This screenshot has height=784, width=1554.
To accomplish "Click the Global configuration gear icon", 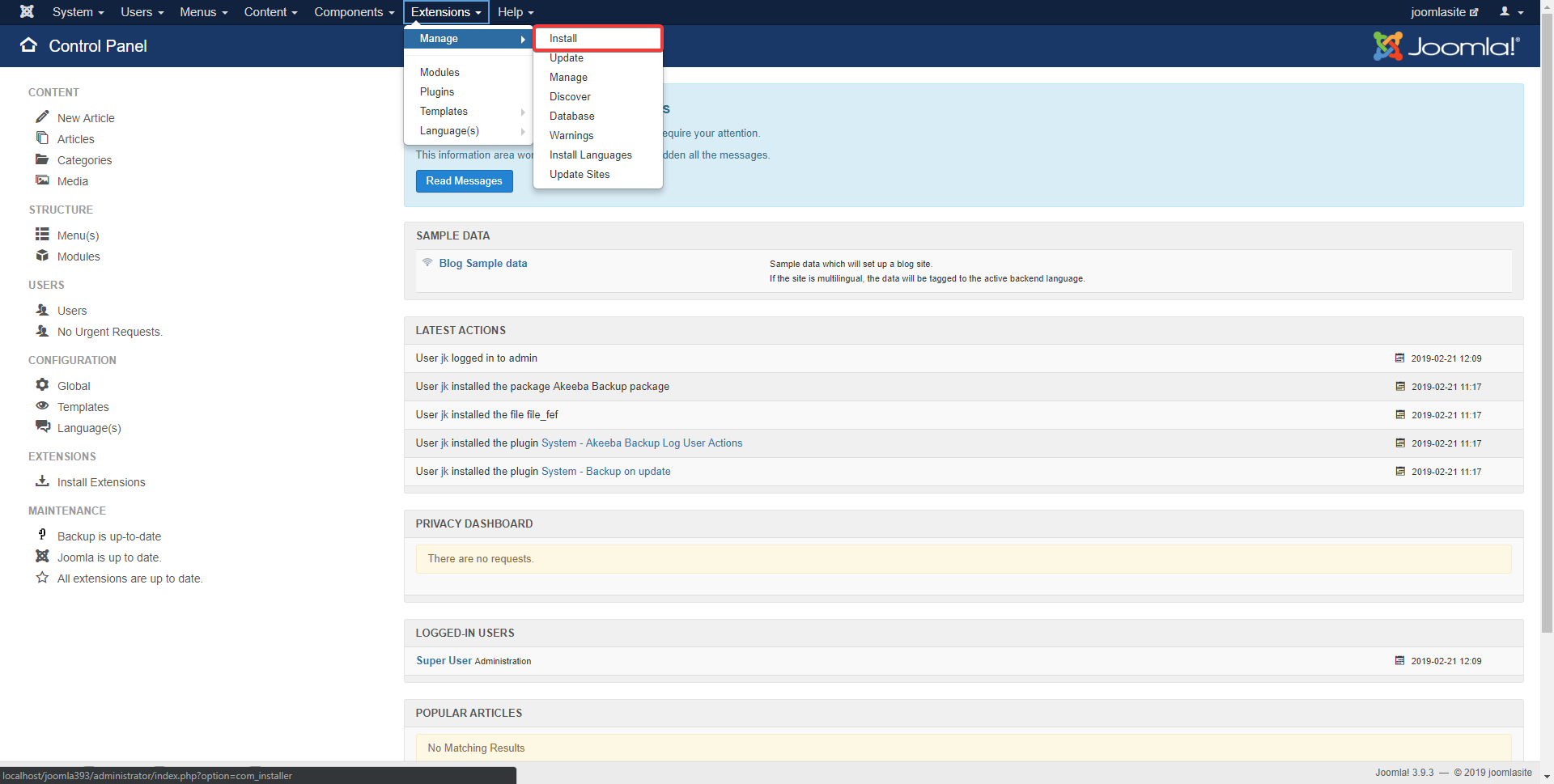I will pos(42,385).
